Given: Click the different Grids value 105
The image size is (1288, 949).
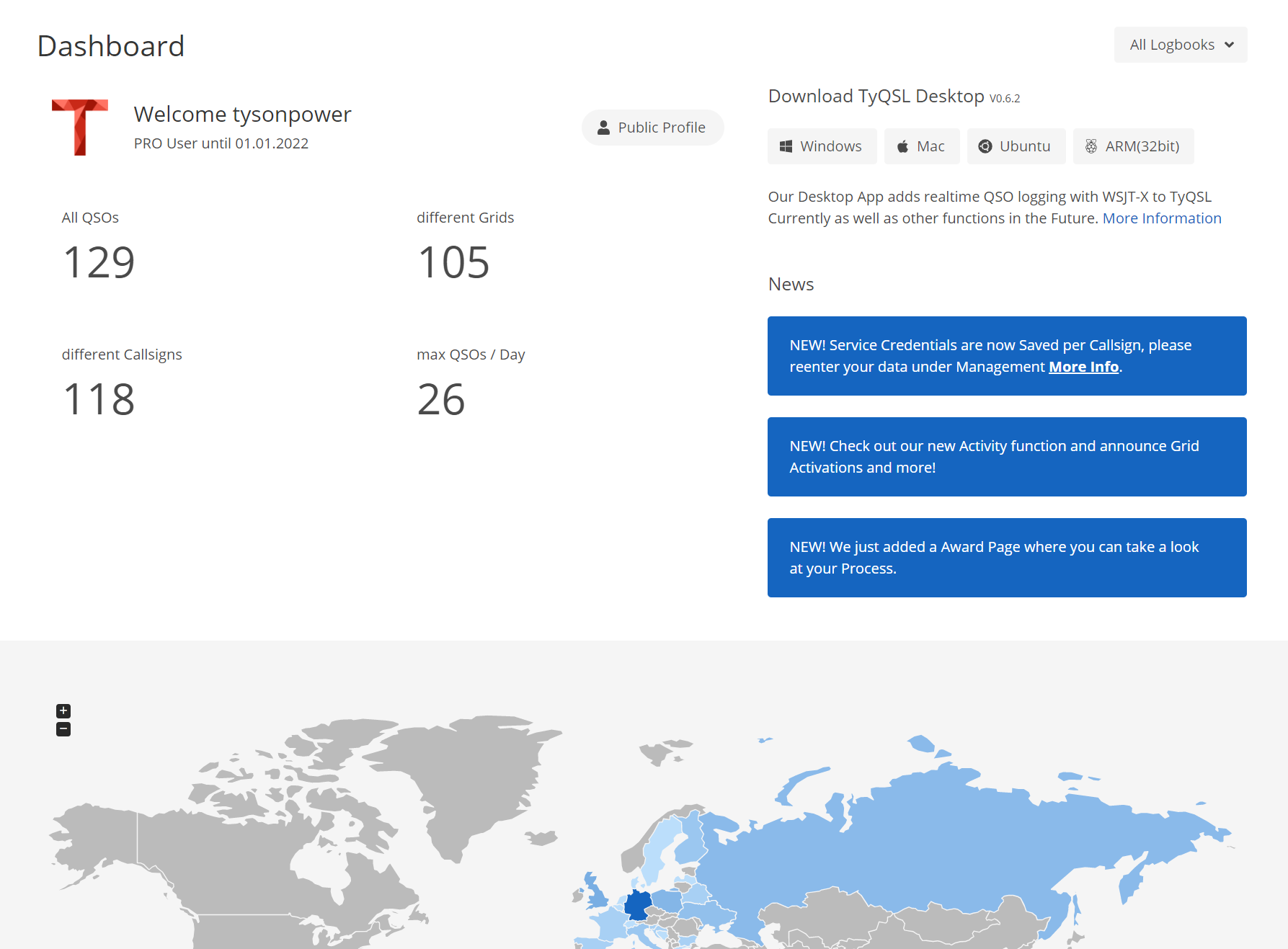Looking at the screenshot, I should (x=453, y=262).
